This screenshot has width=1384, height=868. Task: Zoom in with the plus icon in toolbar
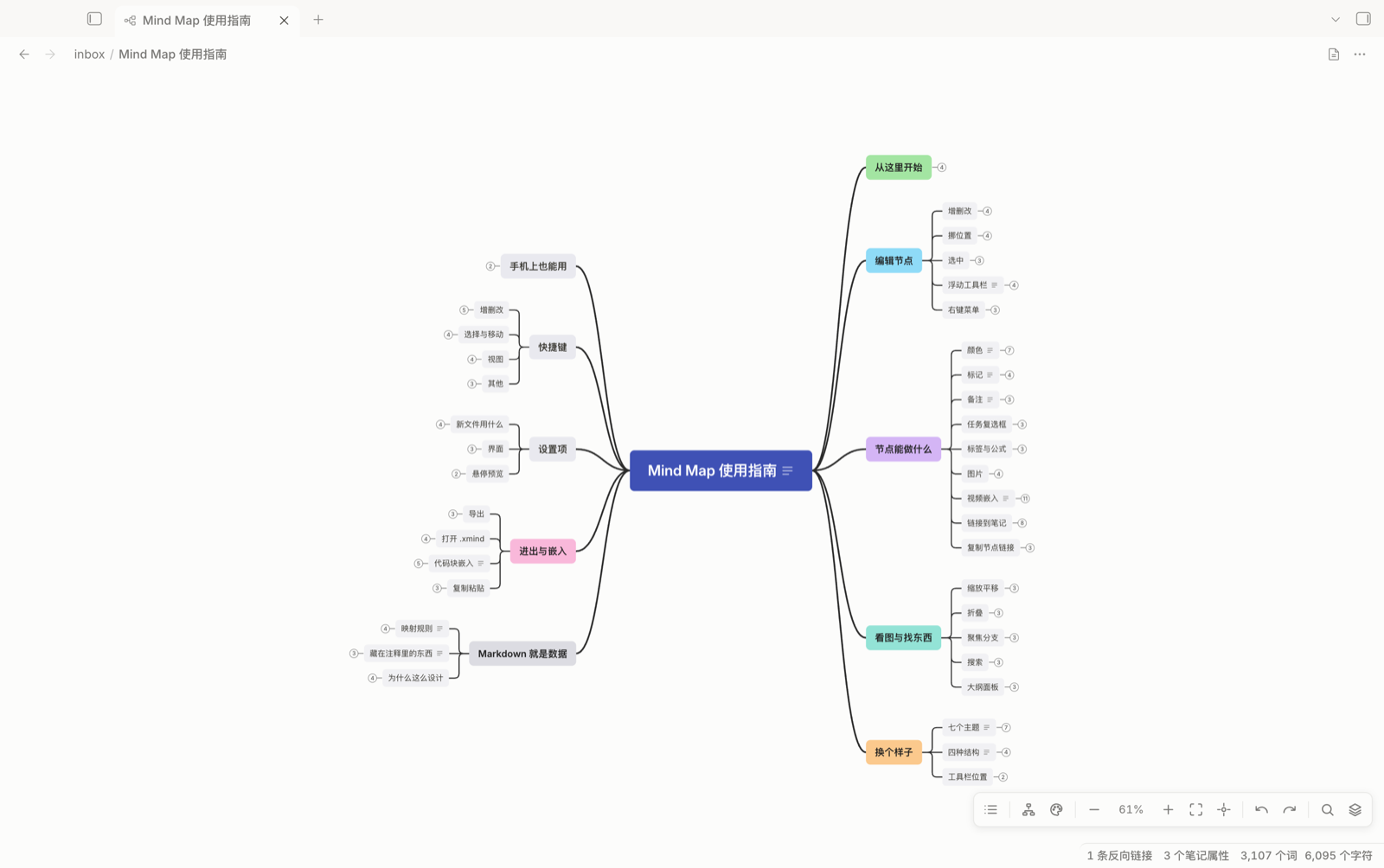1168,810
